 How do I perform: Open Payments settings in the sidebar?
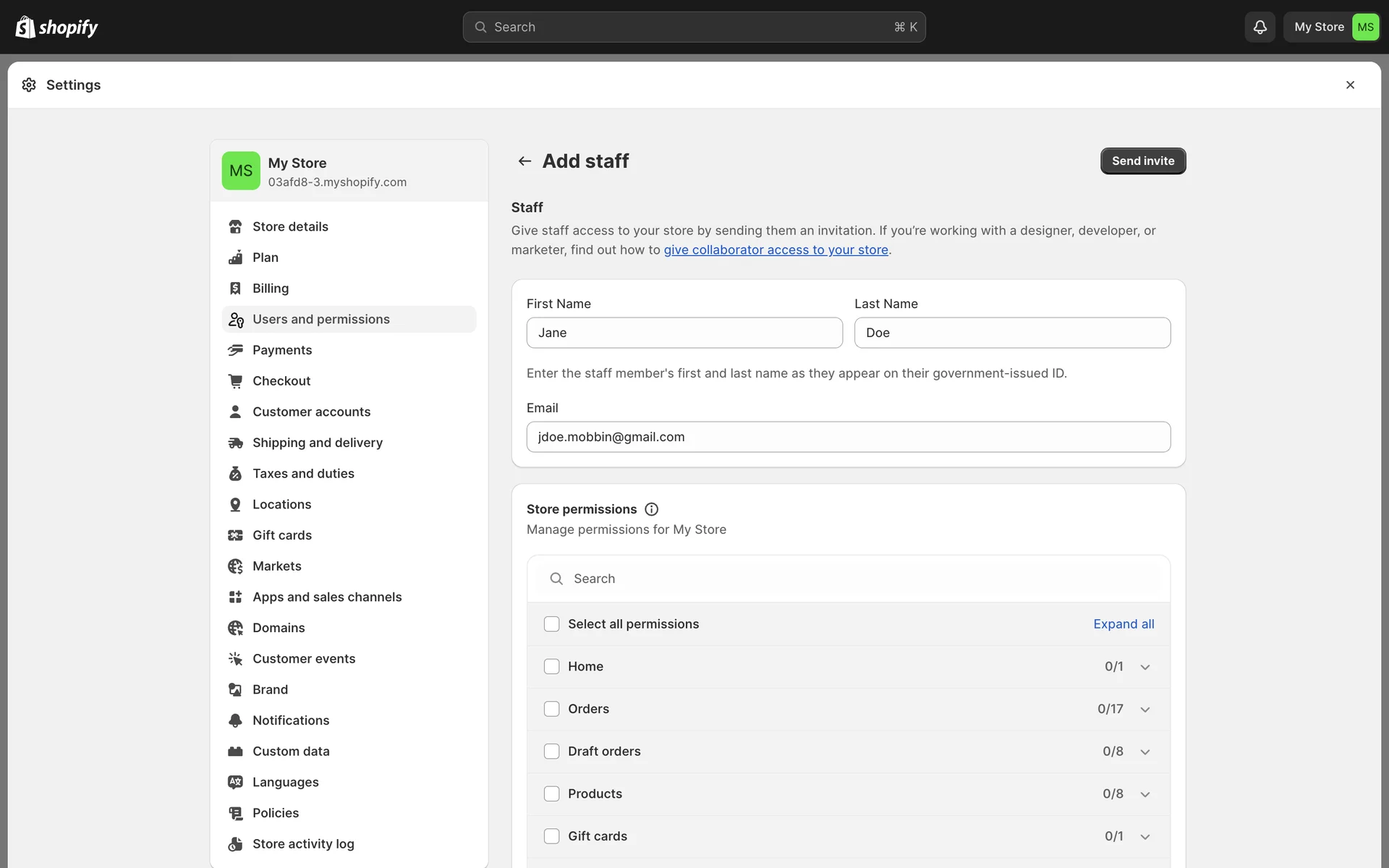coord(282,350)
